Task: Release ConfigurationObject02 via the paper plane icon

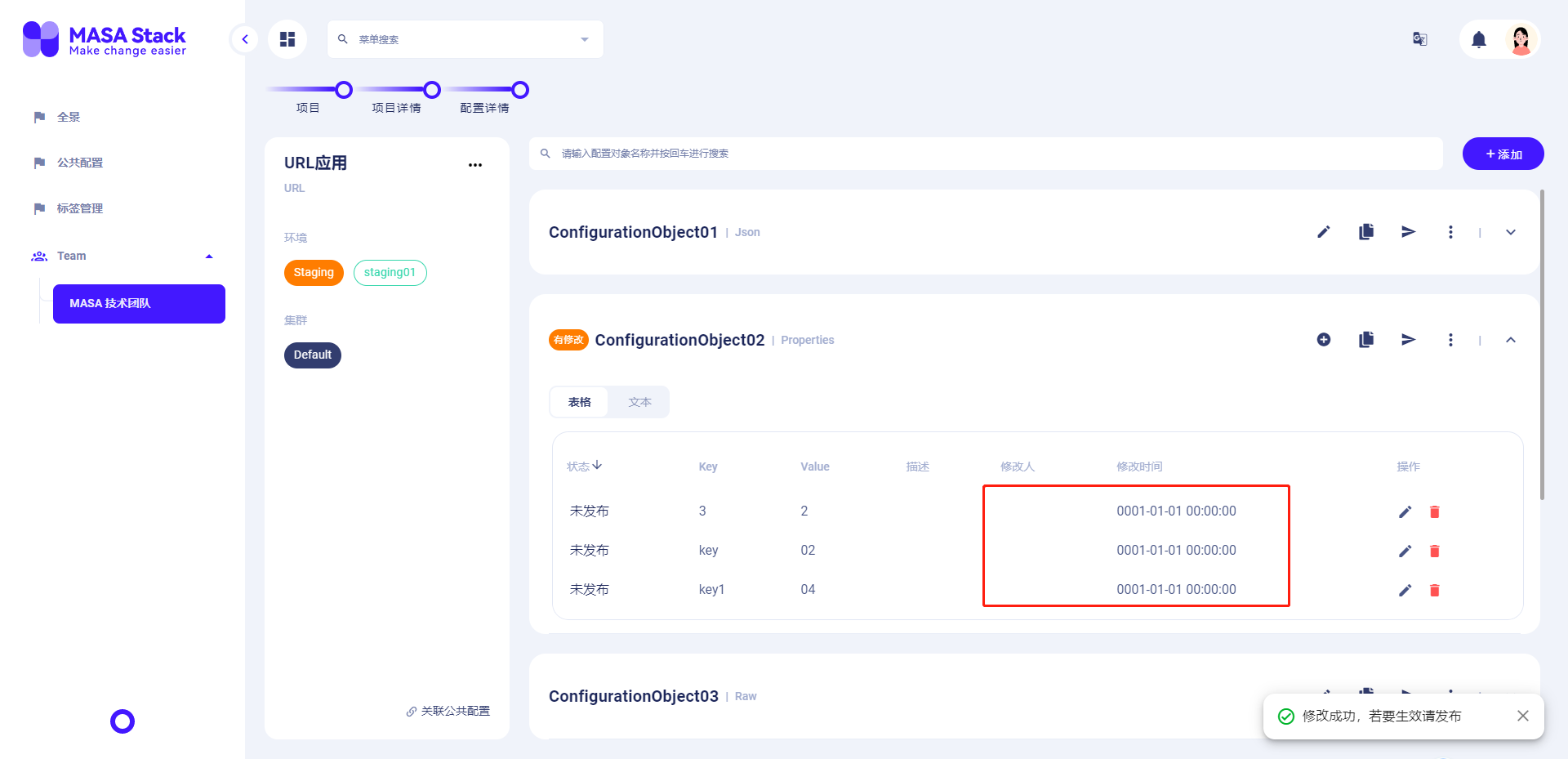Action: [x=1409, y=339]
